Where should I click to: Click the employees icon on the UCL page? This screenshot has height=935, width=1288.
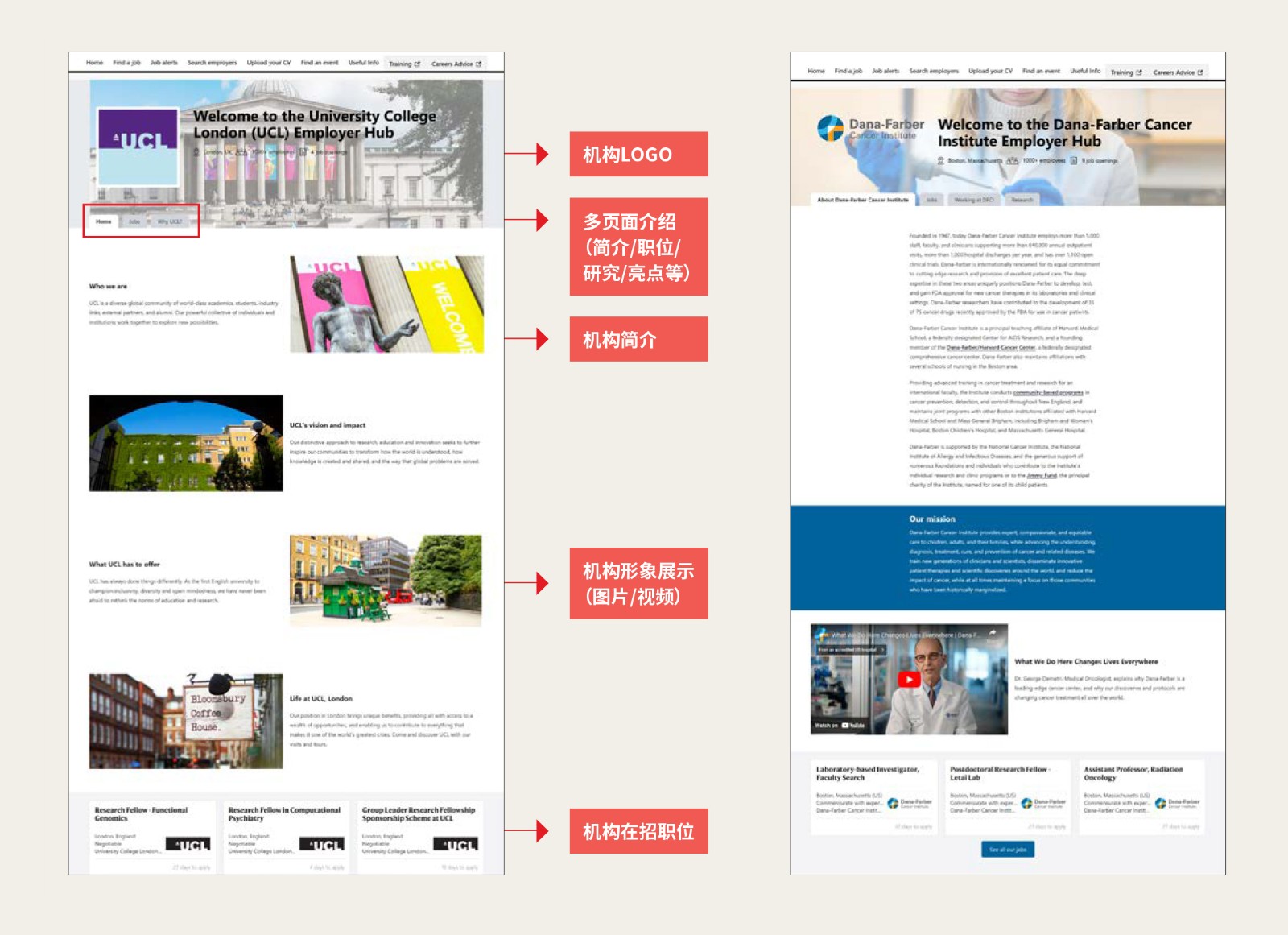241,151
